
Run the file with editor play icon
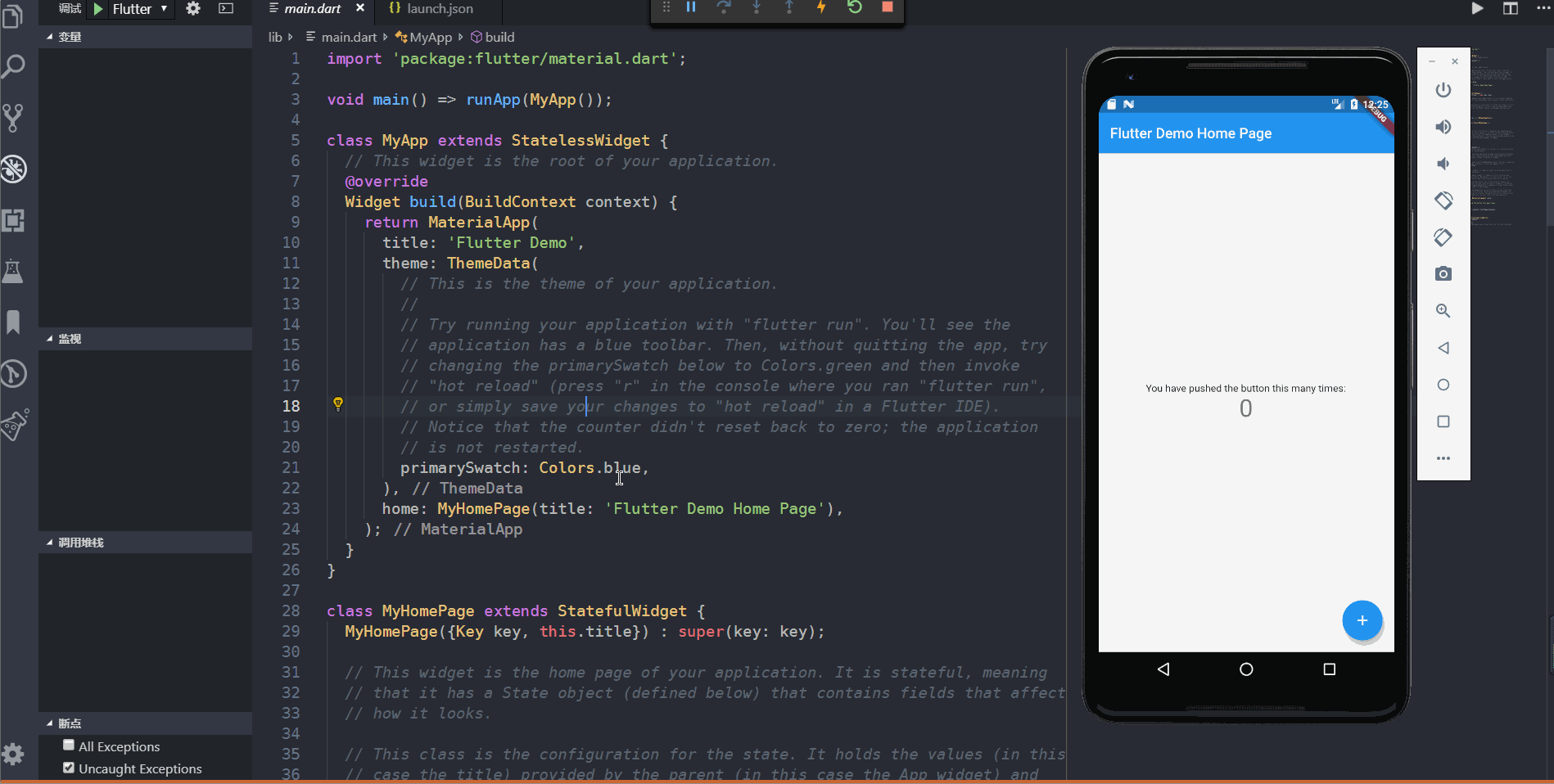[1477, 8]
